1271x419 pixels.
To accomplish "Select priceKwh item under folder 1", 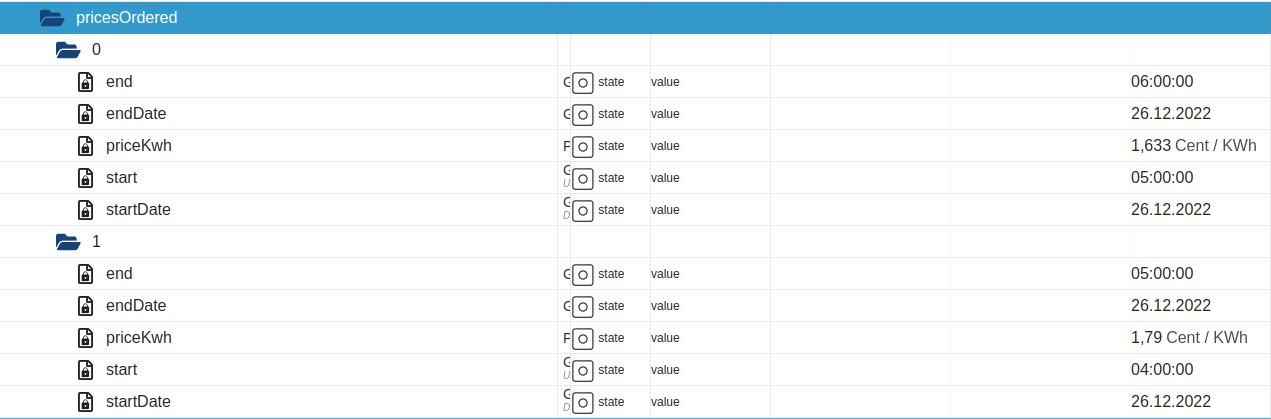I will point(138,337).
